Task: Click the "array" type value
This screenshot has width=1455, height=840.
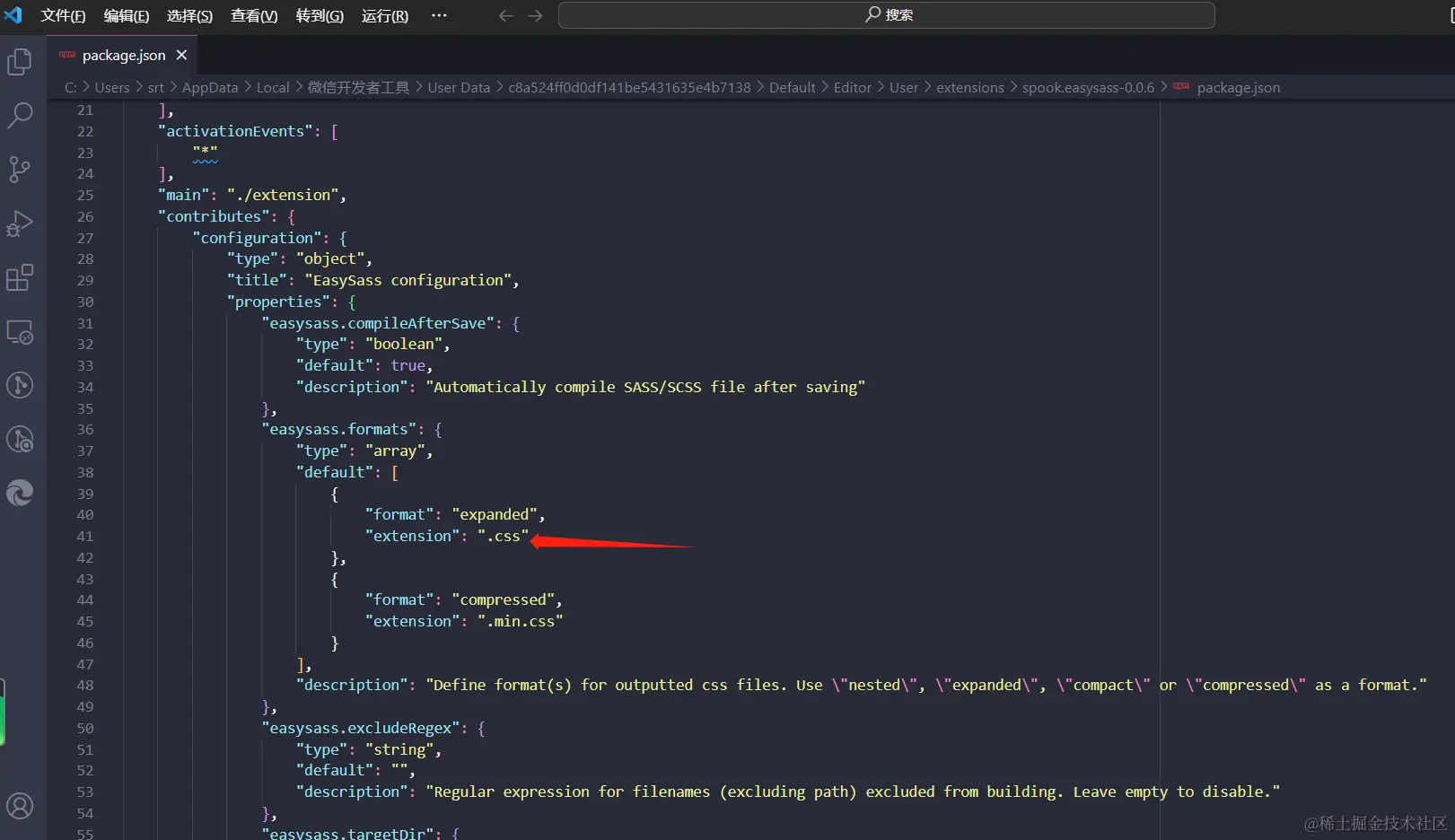Action: pyautogui.click(x=395, y=451)
